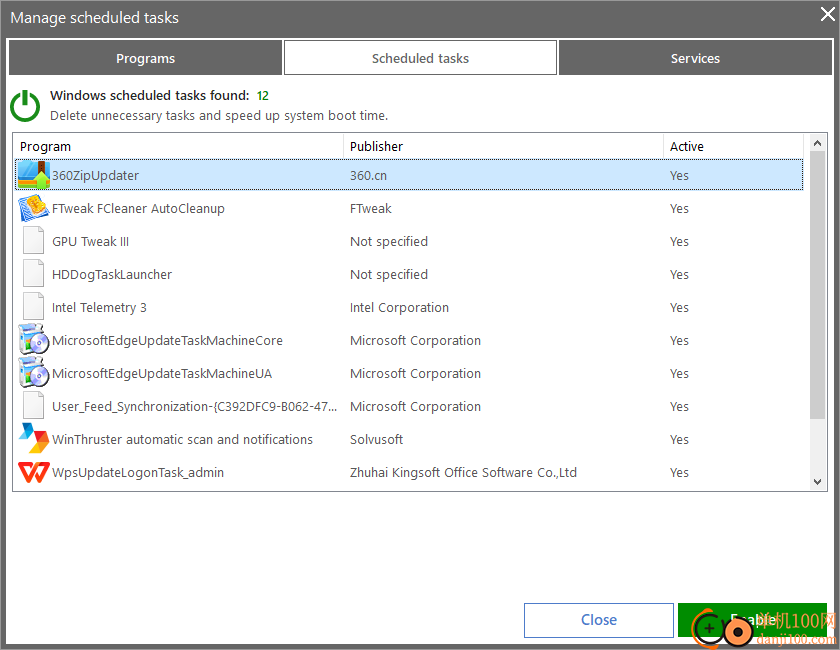Select the User_Feed_Synchronization task
This screenshot has width=840, height=650.
[194, 407]
